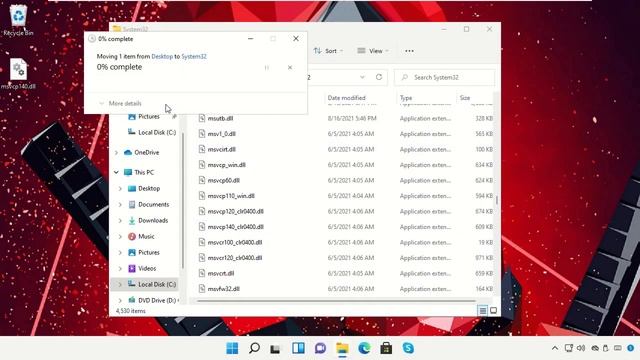
Task: Select the msvcr120_clr0400.dll file
Action: [235, 258]
